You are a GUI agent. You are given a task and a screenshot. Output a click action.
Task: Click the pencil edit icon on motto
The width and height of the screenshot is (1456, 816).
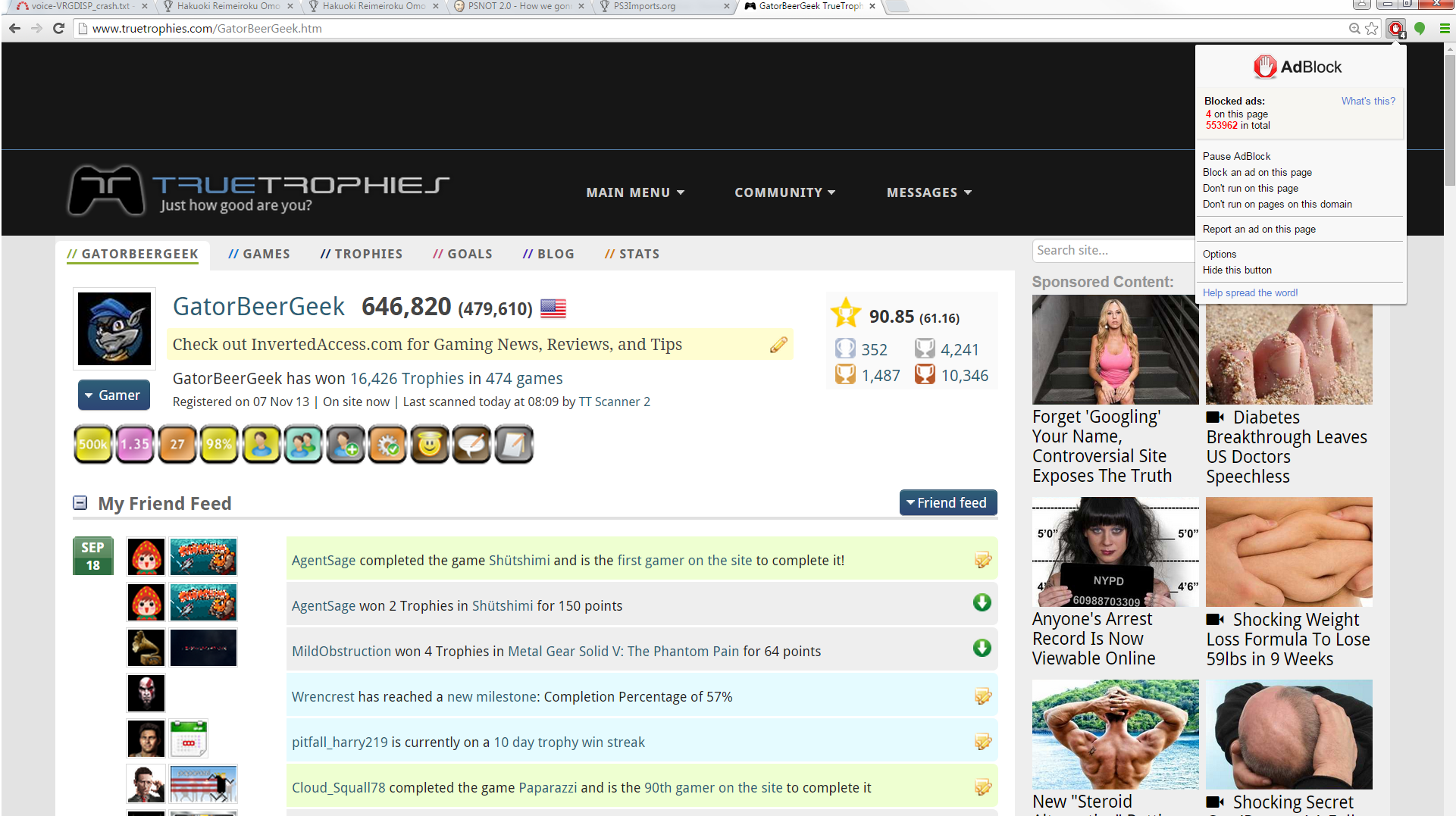[x=778, y=345]
